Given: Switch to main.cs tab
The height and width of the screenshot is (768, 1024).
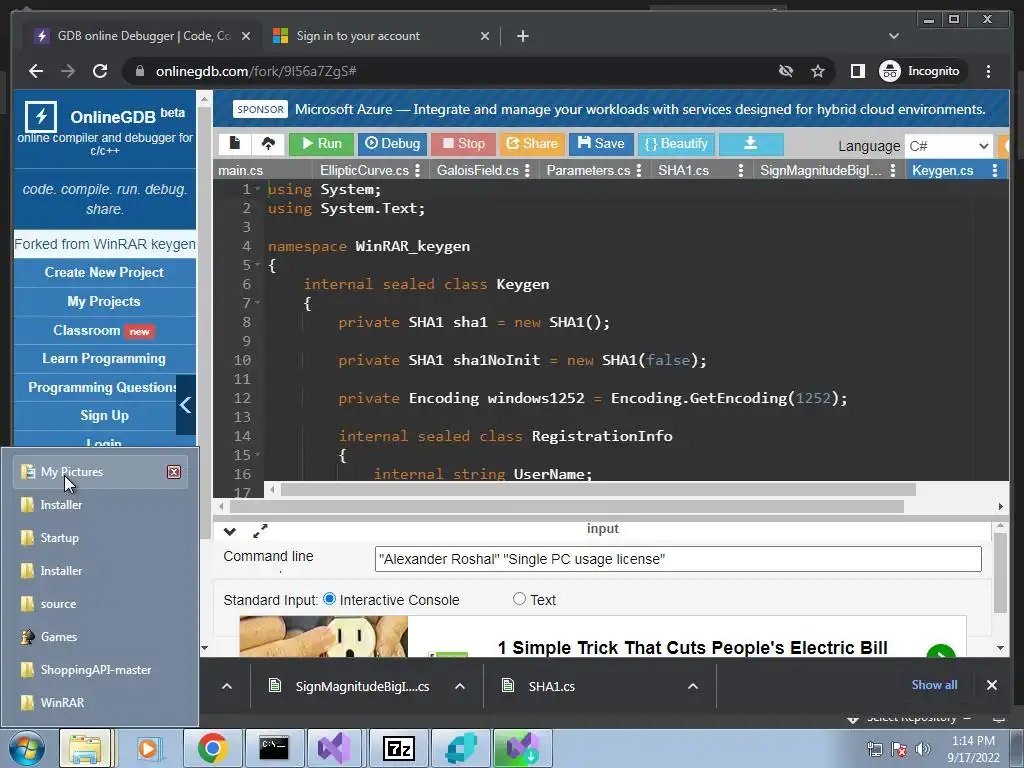Looking at the screenshot, I should click(x=241, y=170).
